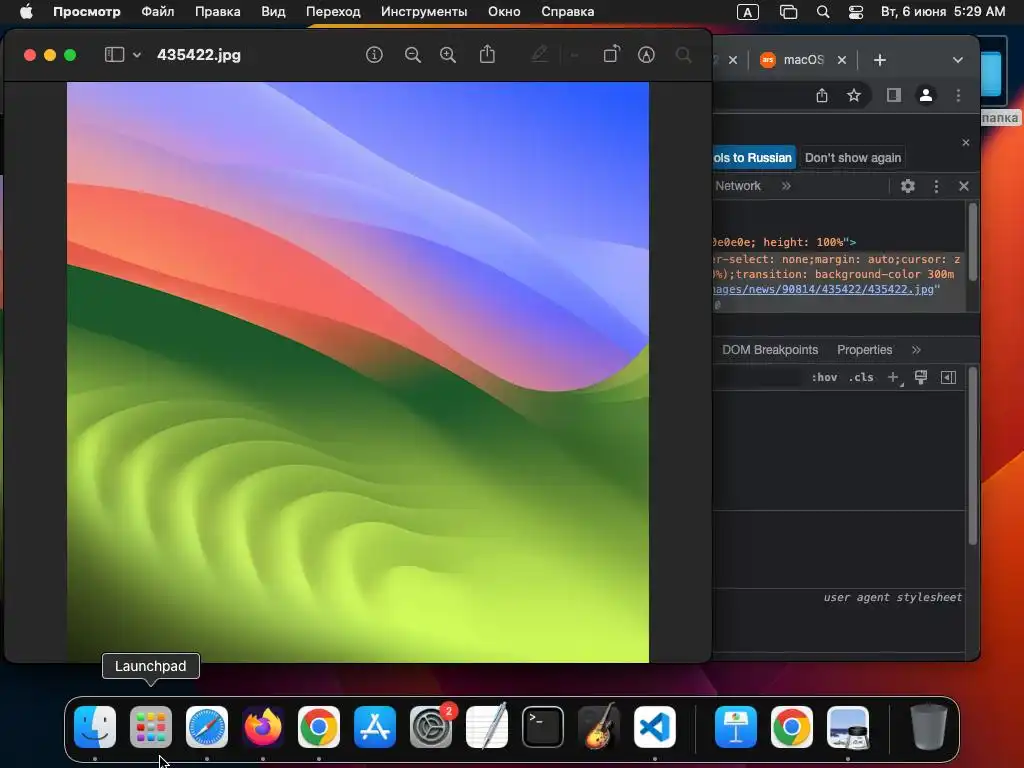Open App Store from the Dock
This screenshot has width=1024, height=768.
375,727
